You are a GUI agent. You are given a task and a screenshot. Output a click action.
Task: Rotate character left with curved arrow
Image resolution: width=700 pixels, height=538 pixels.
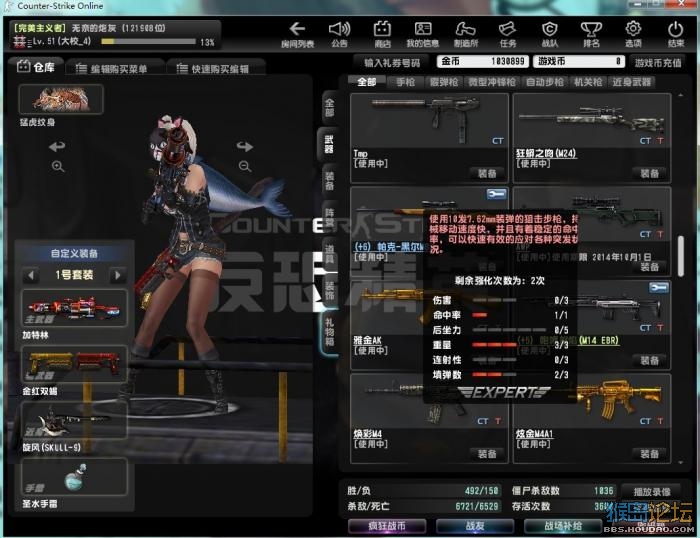(x=57, y=146)
